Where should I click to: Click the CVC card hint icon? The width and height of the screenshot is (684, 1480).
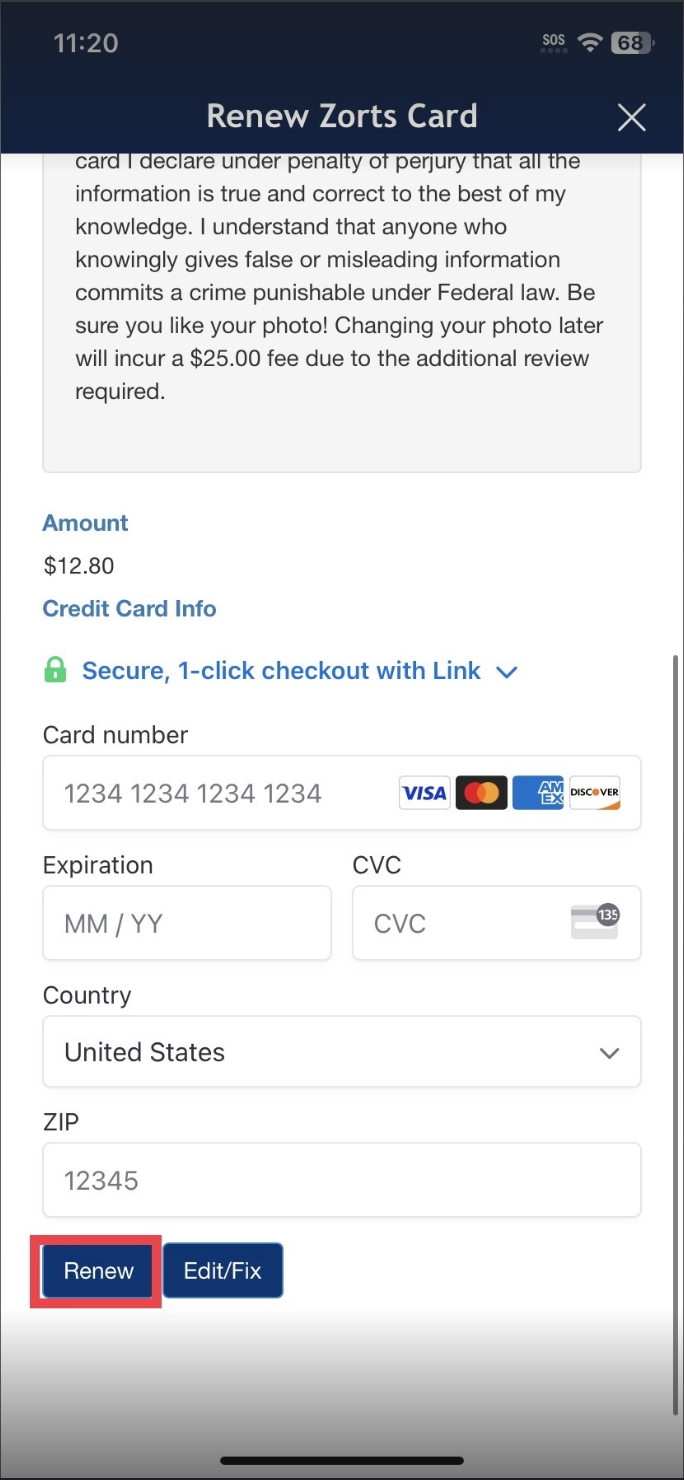[594, 922]
